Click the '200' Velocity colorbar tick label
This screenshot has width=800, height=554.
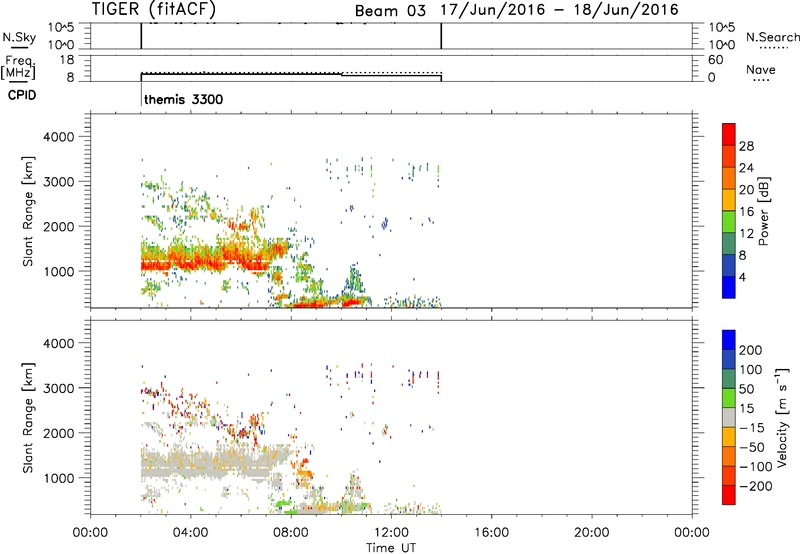pyautogui.click(x=751, y=350)
